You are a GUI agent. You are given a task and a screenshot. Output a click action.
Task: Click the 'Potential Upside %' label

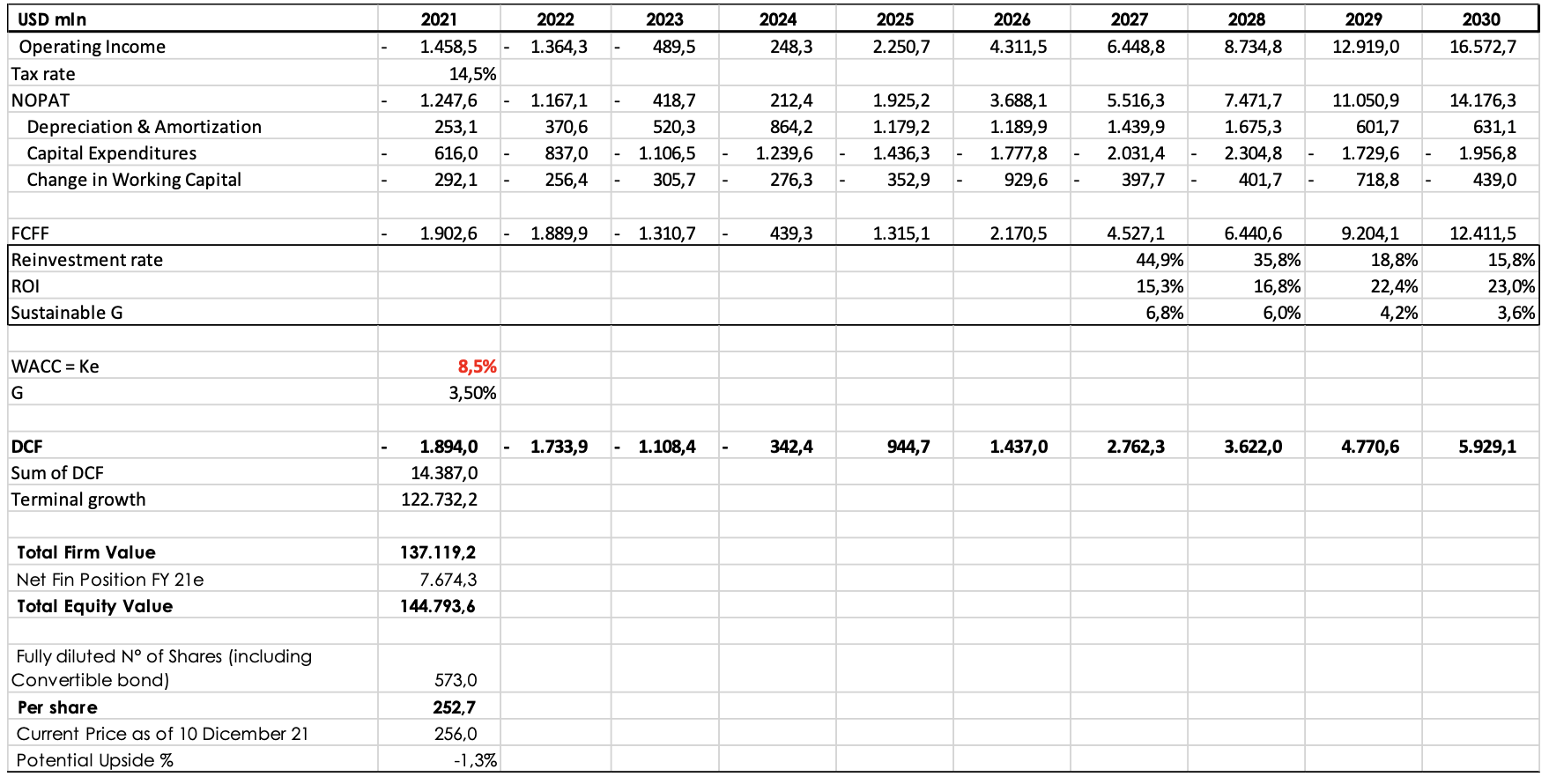click(x=95, y=760)
